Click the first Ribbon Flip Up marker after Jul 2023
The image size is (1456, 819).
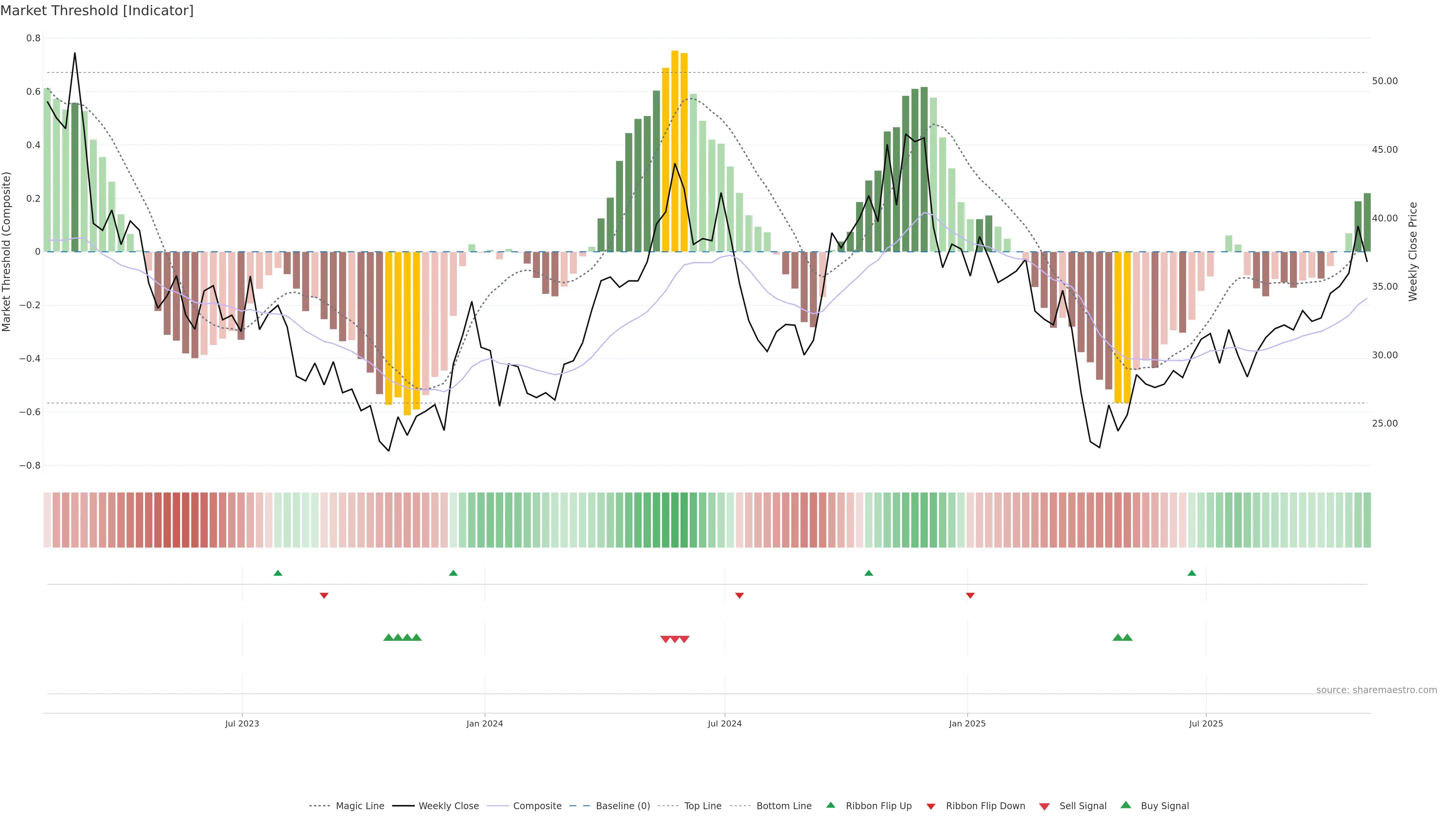[278, 573]
